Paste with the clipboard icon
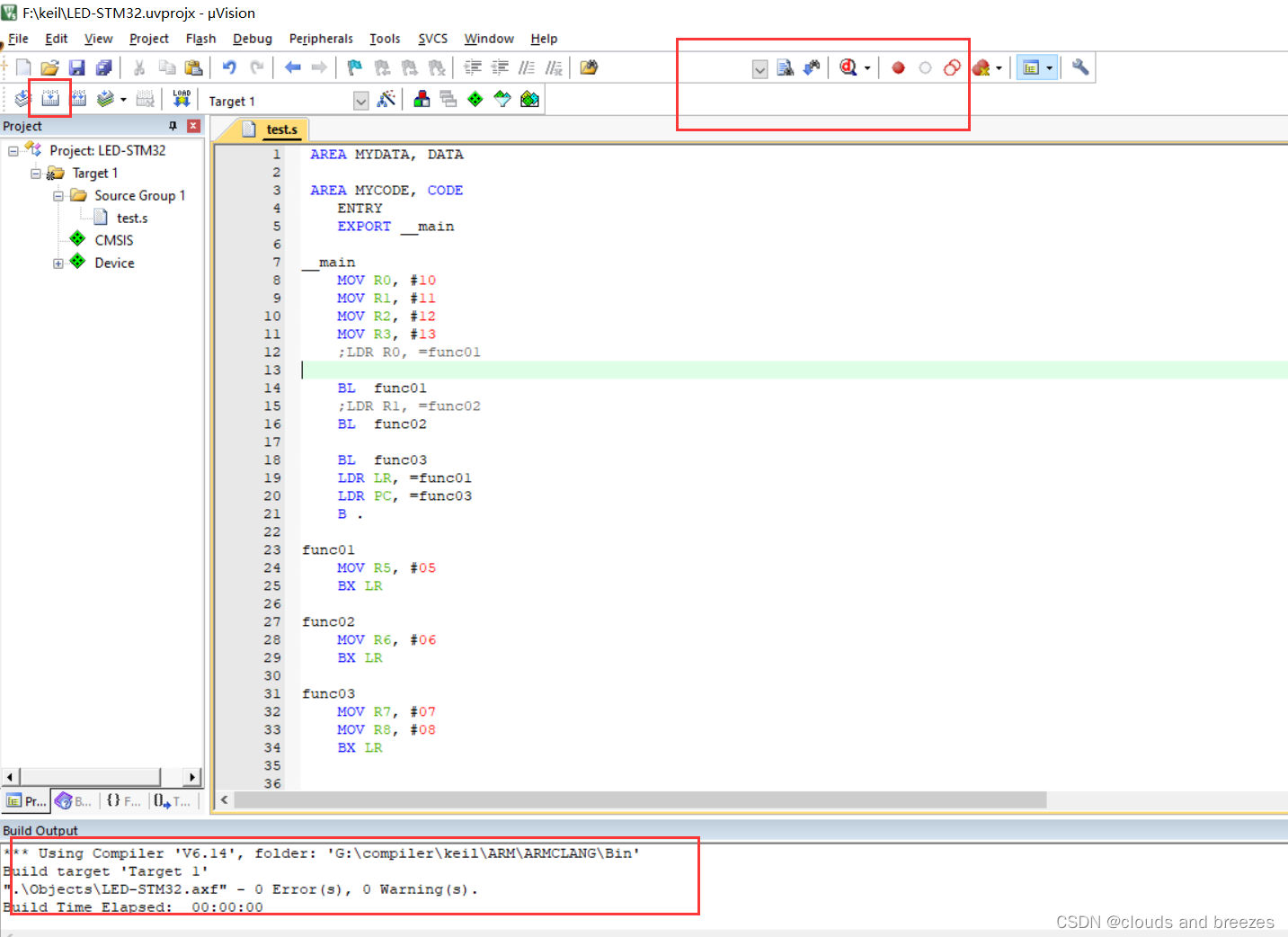1288x937 pixels. pyautogui.click(x=193, y=67)
